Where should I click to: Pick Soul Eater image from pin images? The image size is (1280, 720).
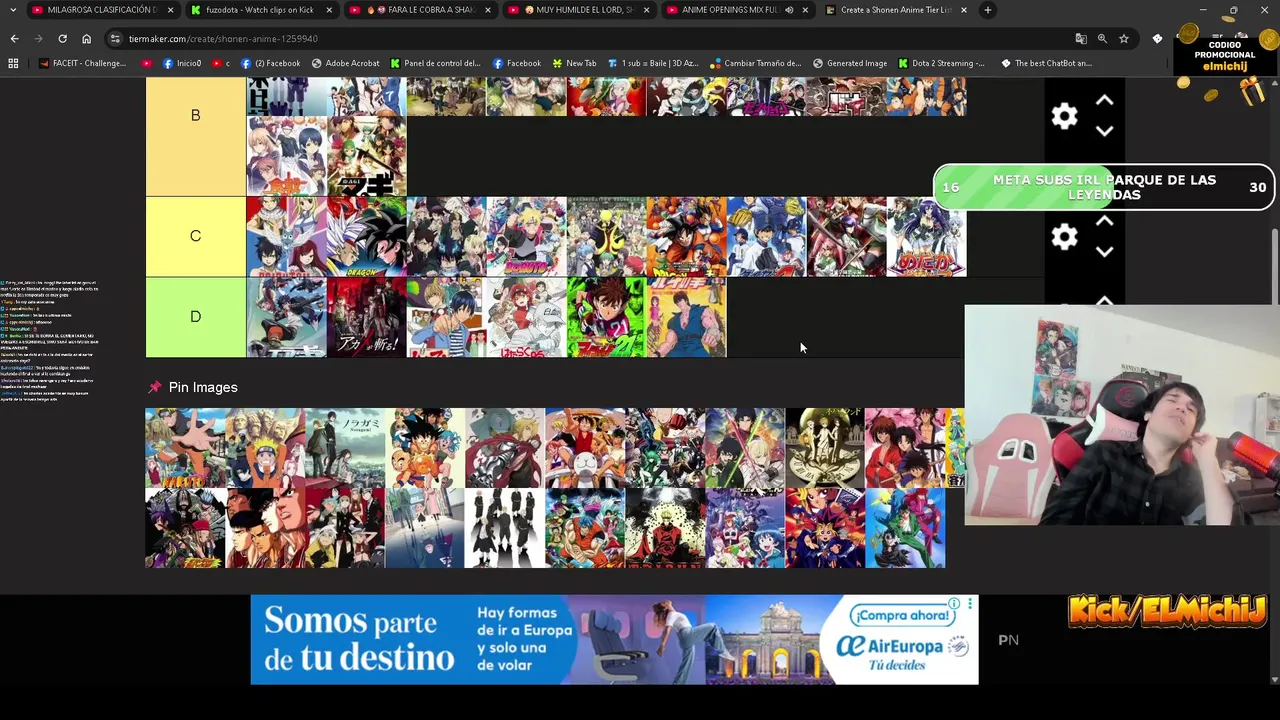[345, 528]
